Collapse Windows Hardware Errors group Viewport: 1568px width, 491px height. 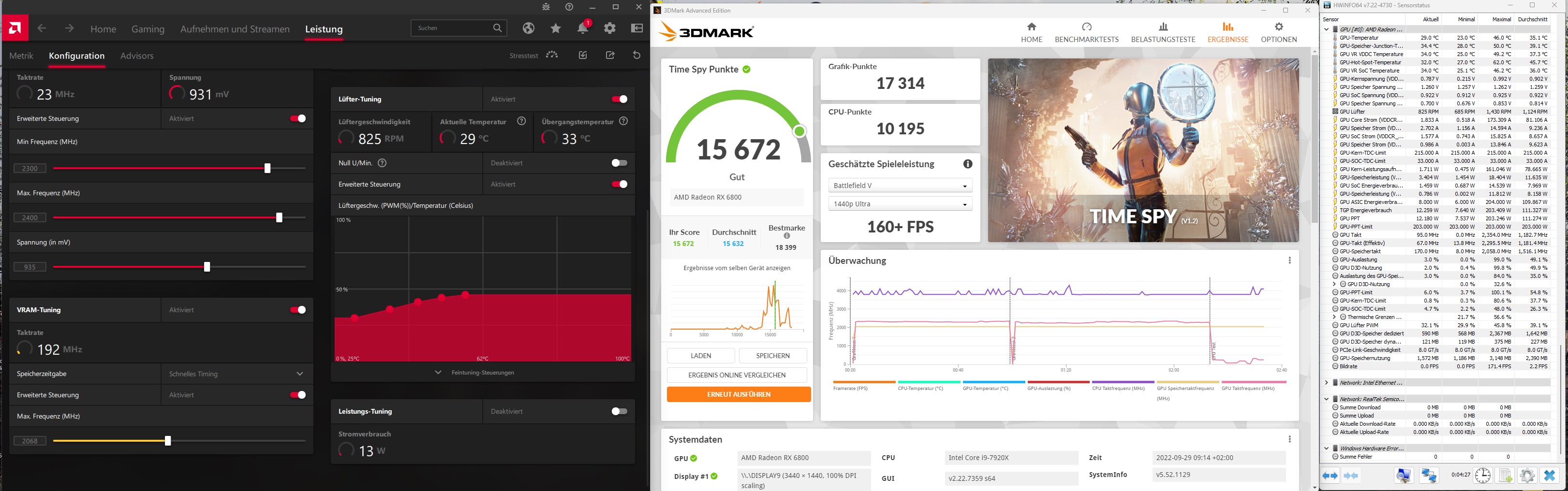[1326, 448]
